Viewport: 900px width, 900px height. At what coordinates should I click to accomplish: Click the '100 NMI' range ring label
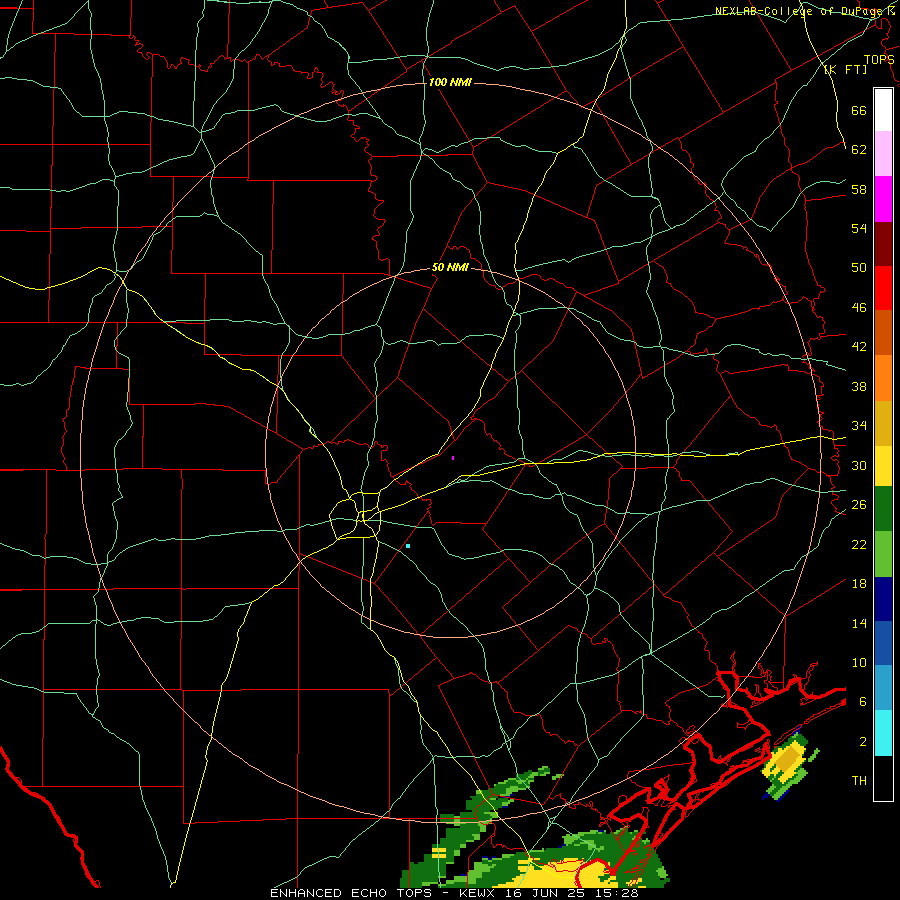(x=450, y=83)
